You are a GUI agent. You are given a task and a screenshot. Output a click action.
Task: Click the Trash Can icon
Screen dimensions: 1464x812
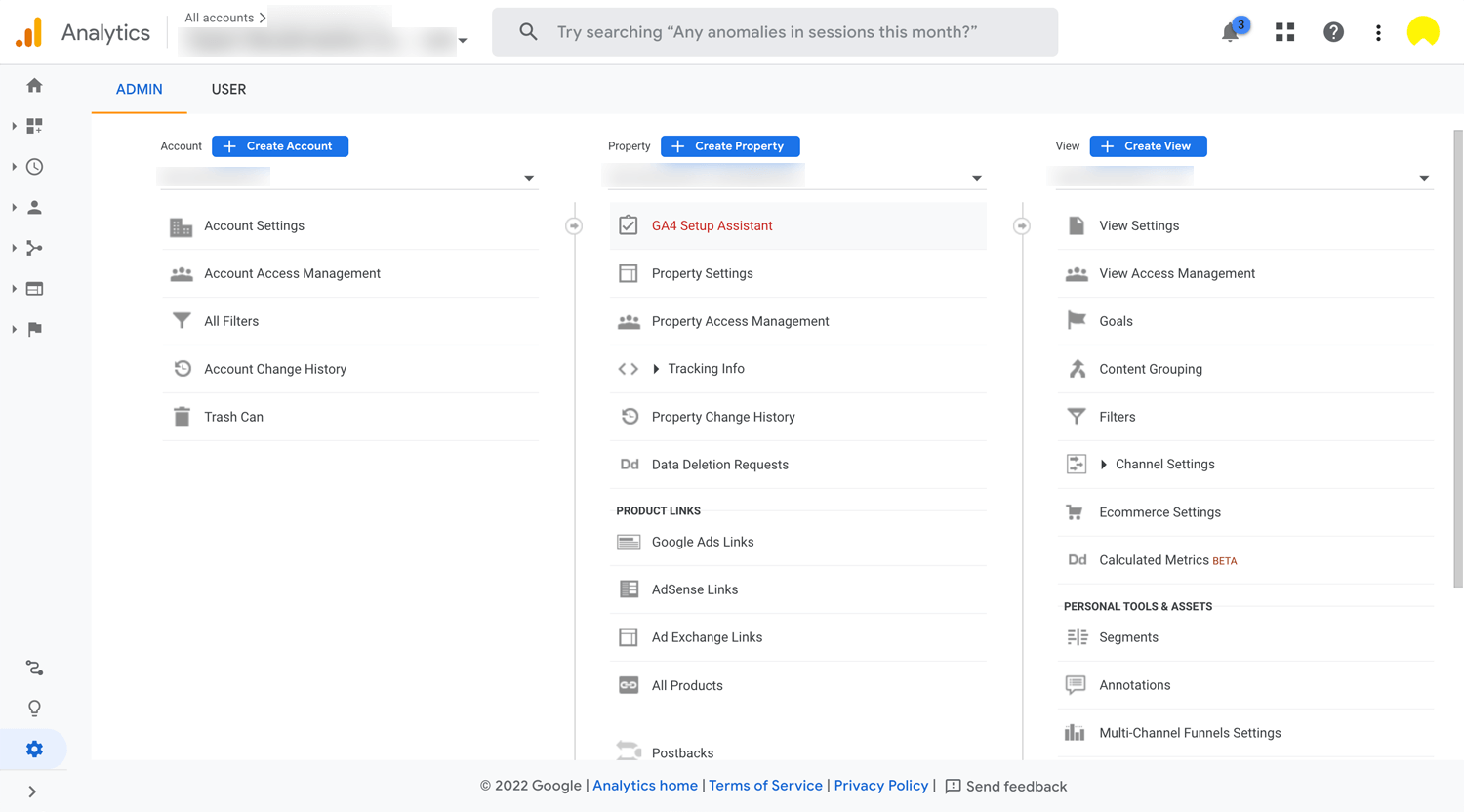(182, 417)
